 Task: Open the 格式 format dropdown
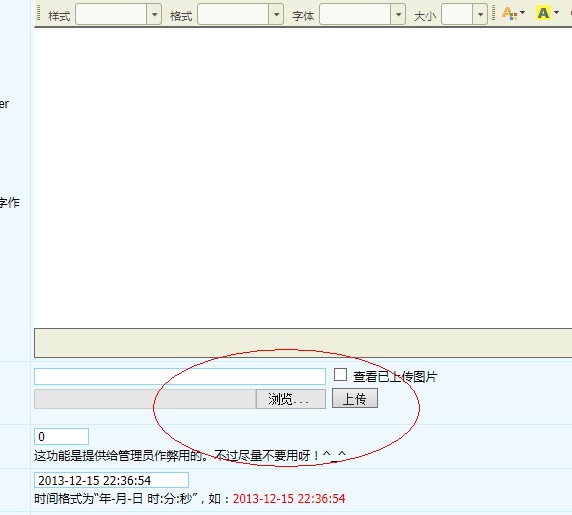[x=277, y=14]
